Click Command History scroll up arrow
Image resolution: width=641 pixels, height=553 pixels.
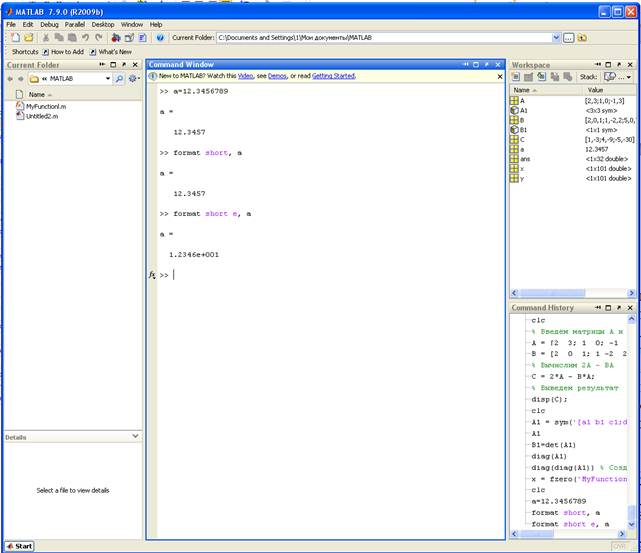pyautogui.click(x=631, y=318)
